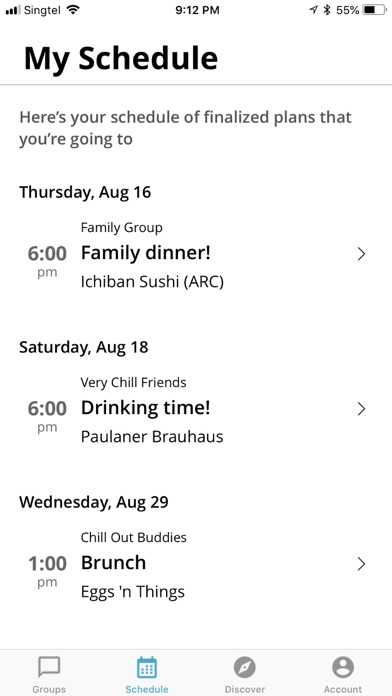Select the Brunch plan title
This screenshot has width=392, height=696.
click(113, 563)
